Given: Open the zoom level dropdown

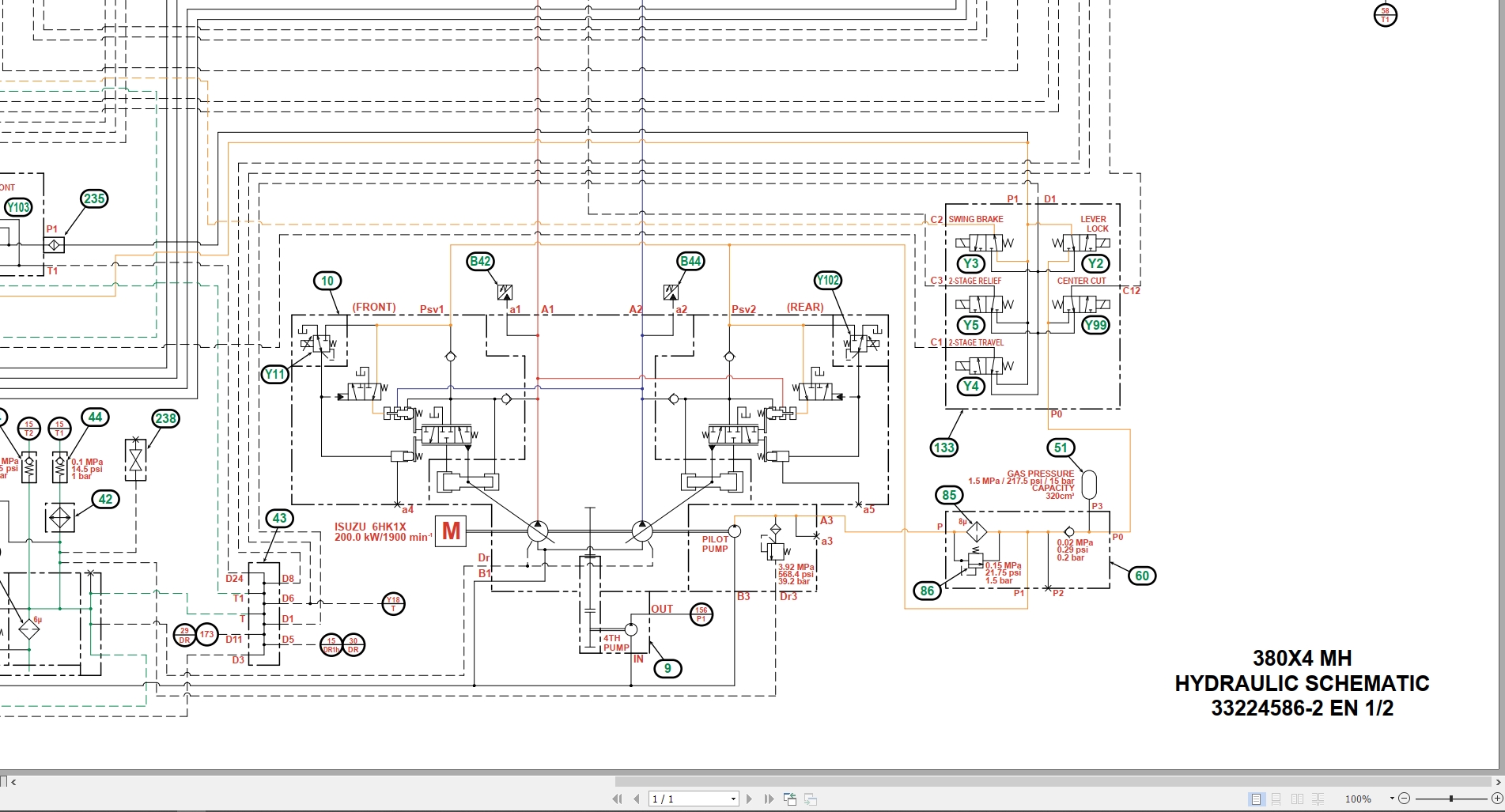Looking at the screenshot, I should point(1392,799).
